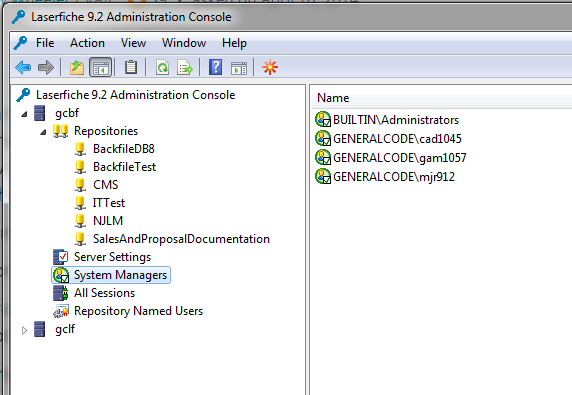Select the gcbf server label
The height and width of the screenshot is (395, 572).
click(67, 113)
